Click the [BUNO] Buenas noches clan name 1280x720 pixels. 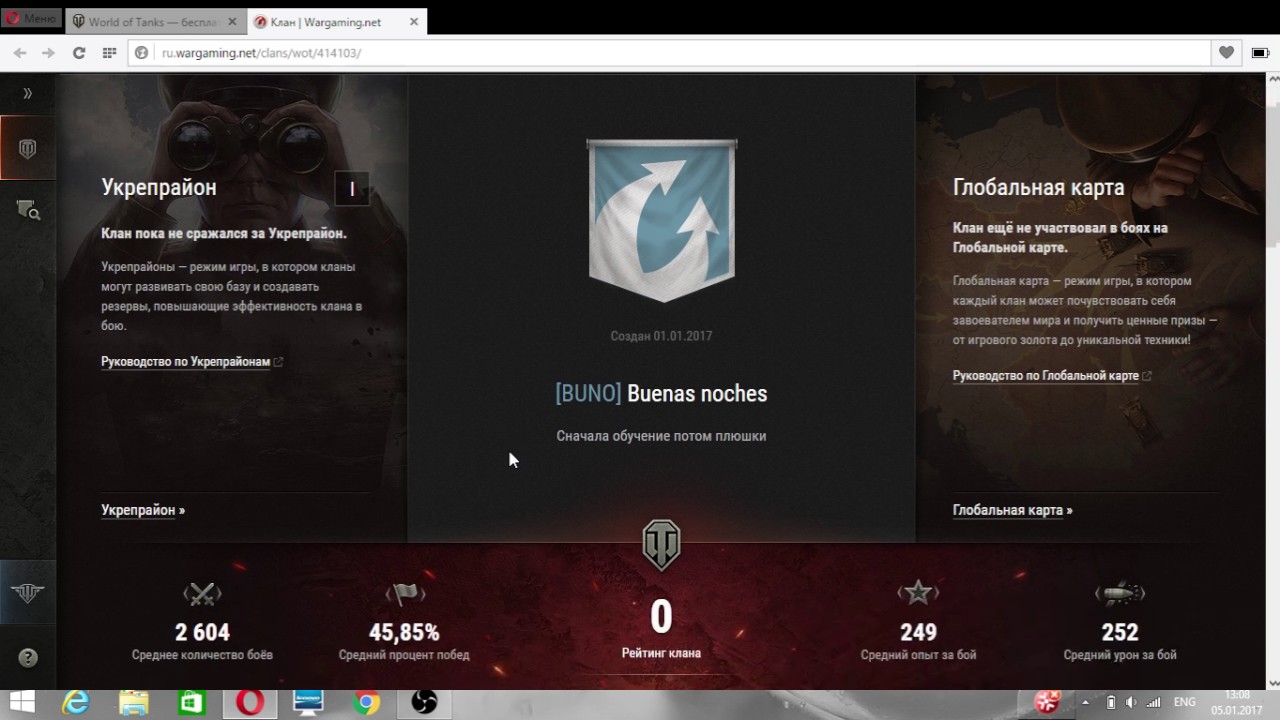[x=661, y=393]
